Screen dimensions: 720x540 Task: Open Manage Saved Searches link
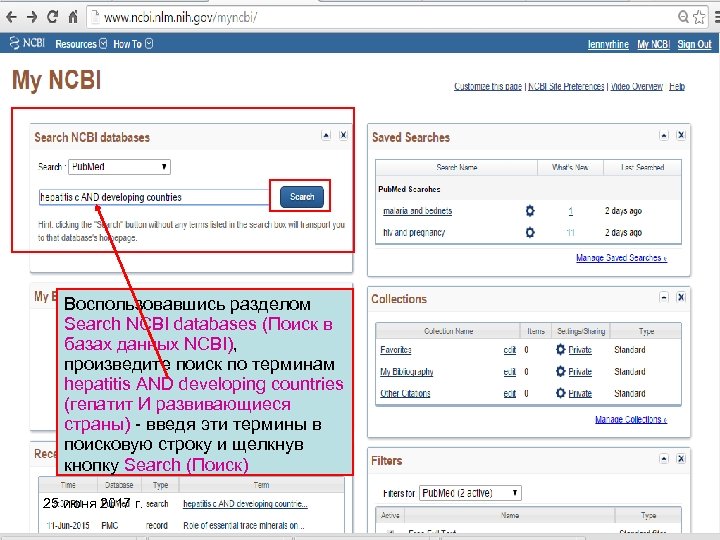(x=621, y=258)
